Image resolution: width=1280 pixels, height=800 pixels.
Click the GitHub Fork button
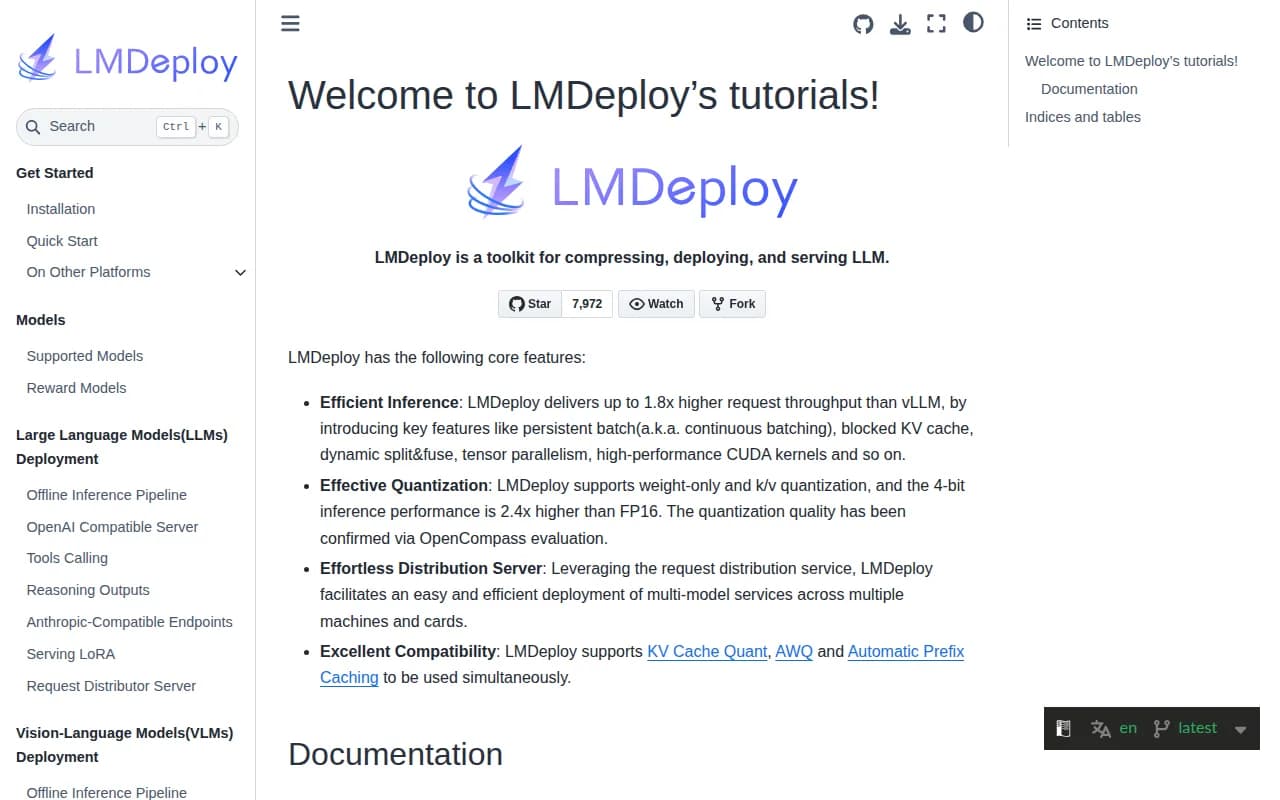tap(732, 304)
